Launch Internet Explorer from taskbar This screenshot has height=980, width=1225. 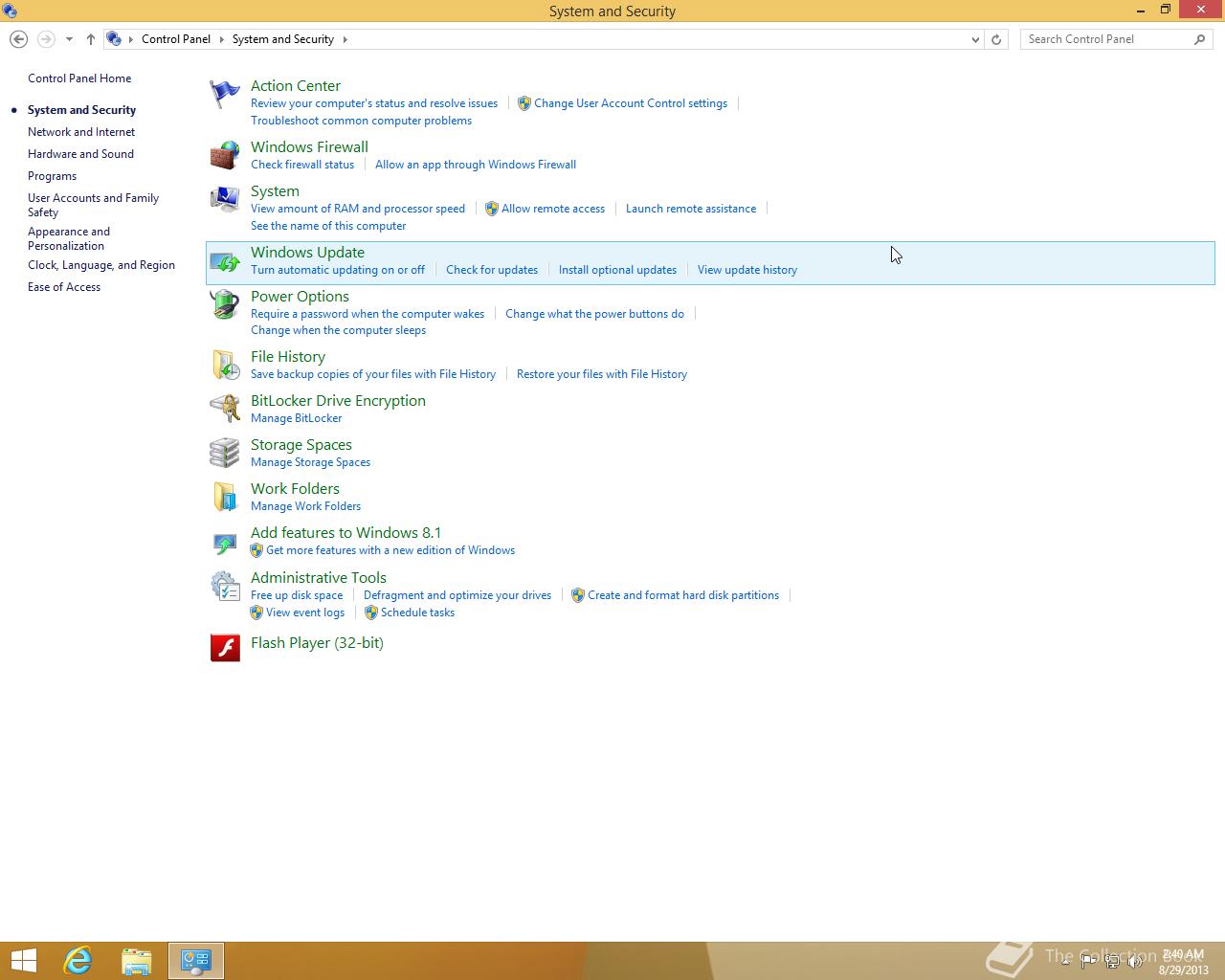point(78,961)
